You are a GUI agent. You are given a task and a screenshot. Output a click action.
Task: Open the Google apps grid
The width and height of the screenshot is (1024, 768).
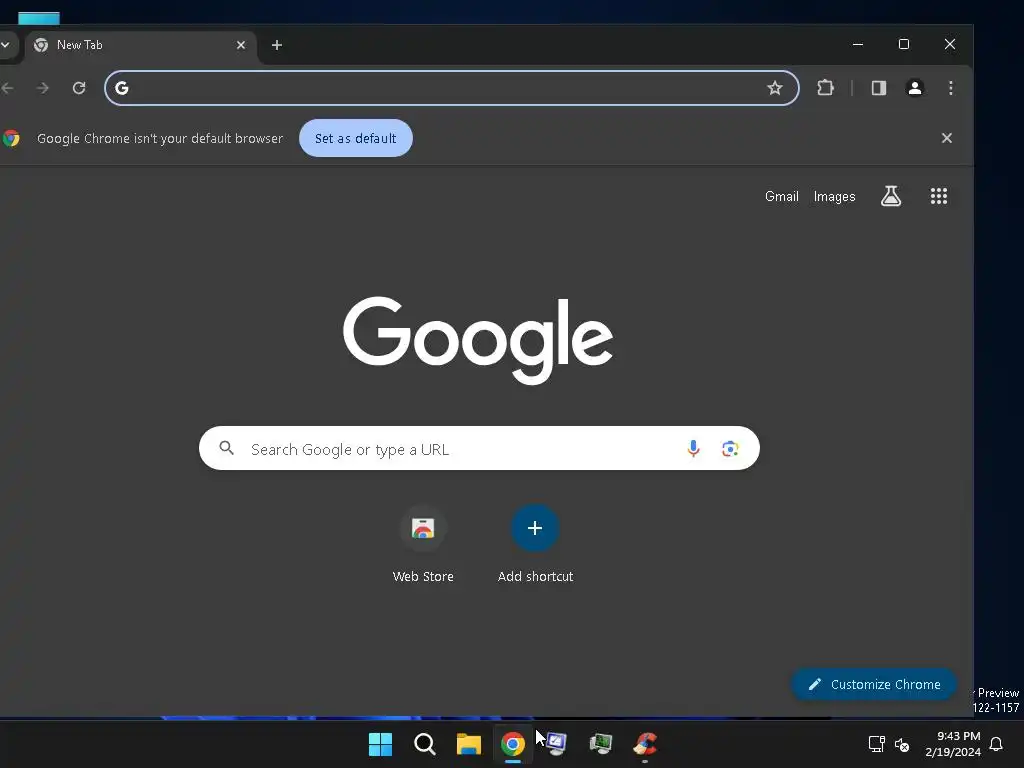[x=938, y=196]
